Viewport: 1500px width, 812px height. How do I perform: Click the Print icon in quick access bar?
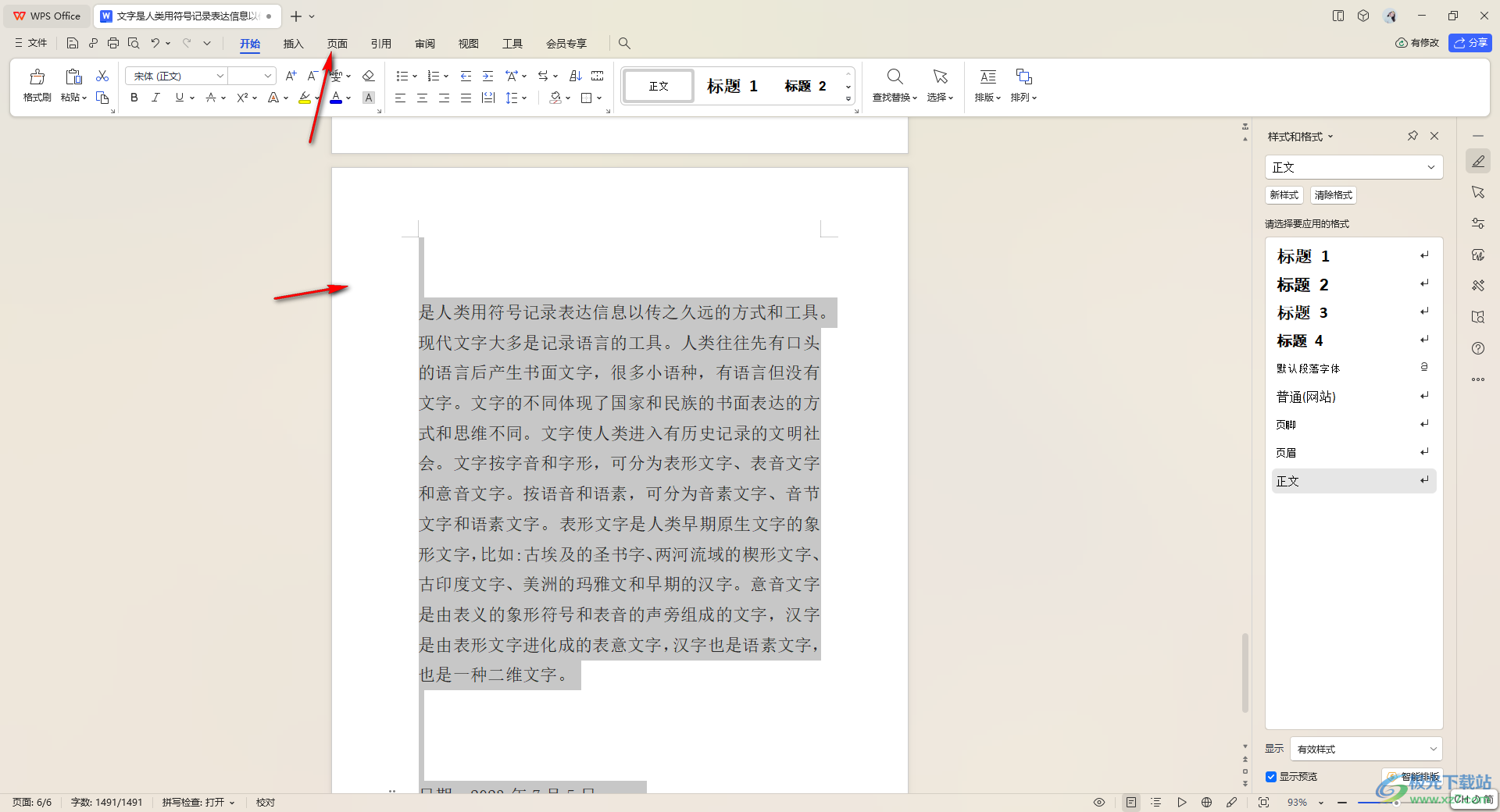(113, 43)
